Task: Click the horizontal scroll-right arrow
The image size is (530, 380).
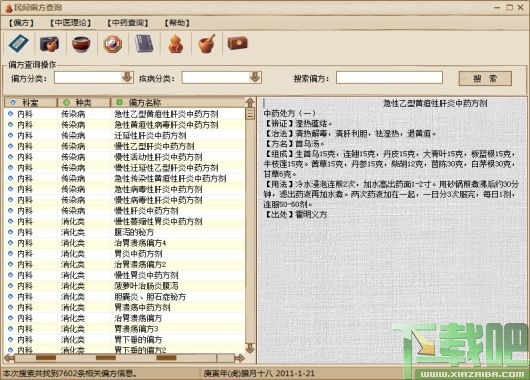Action: pos(239,358)
